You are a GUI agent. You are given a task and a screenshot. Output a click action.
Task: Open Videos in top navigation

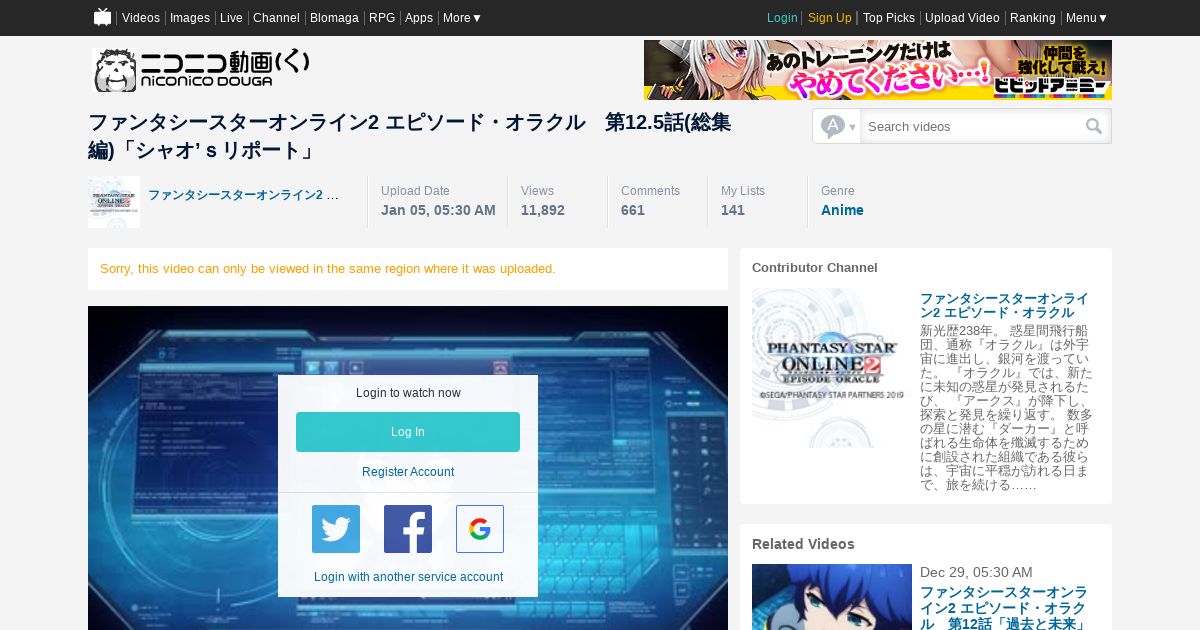pyautogui.click(x=141, y=18)
